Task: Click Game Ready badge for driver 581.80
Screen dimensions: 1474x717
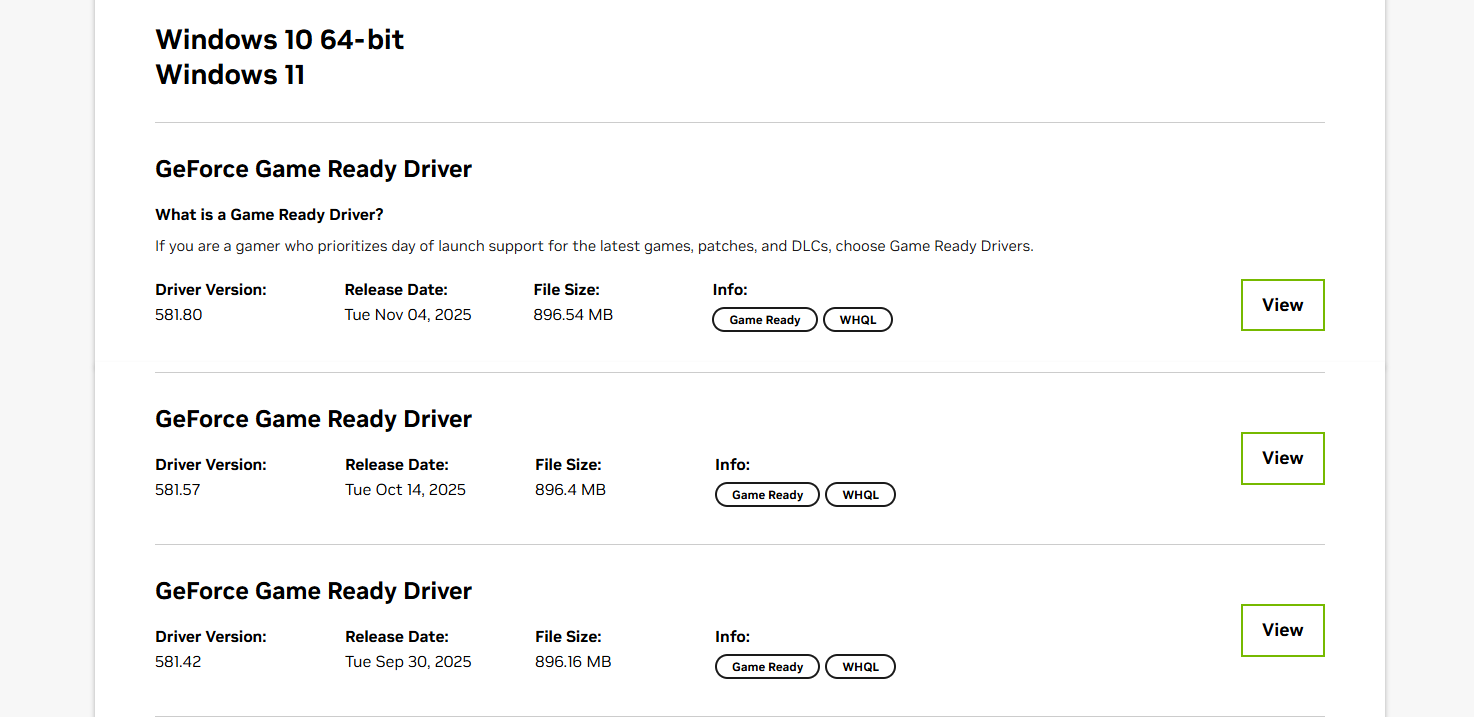Action: [x=764, y=320]
